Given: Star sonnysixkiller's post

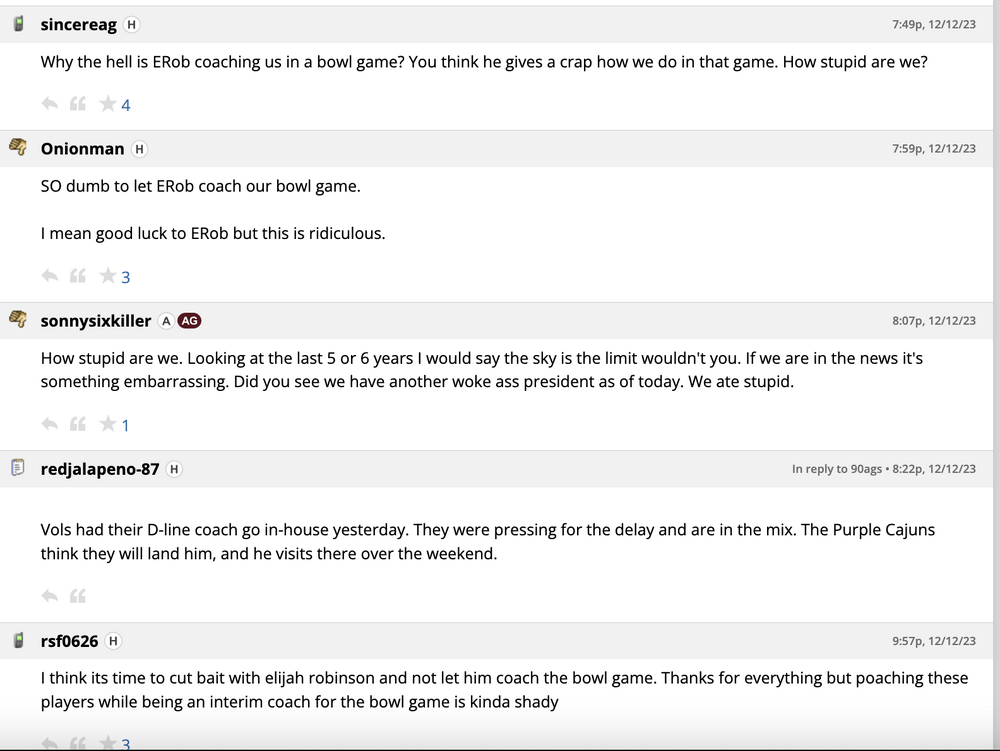Looking at the screenshot, I should tap(108, 424).
